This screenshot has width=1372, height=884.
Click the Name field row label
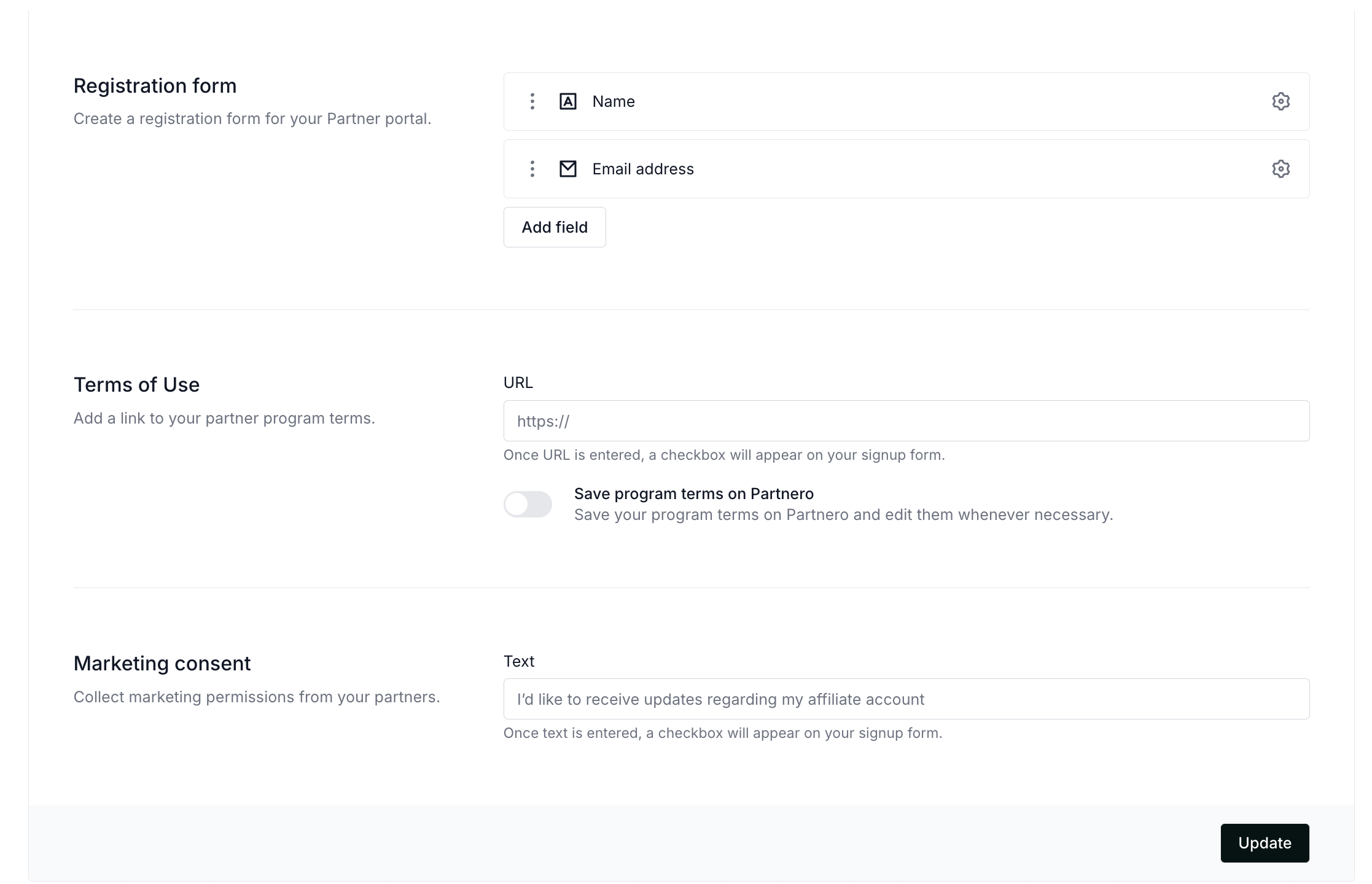(x=613, y=101)
